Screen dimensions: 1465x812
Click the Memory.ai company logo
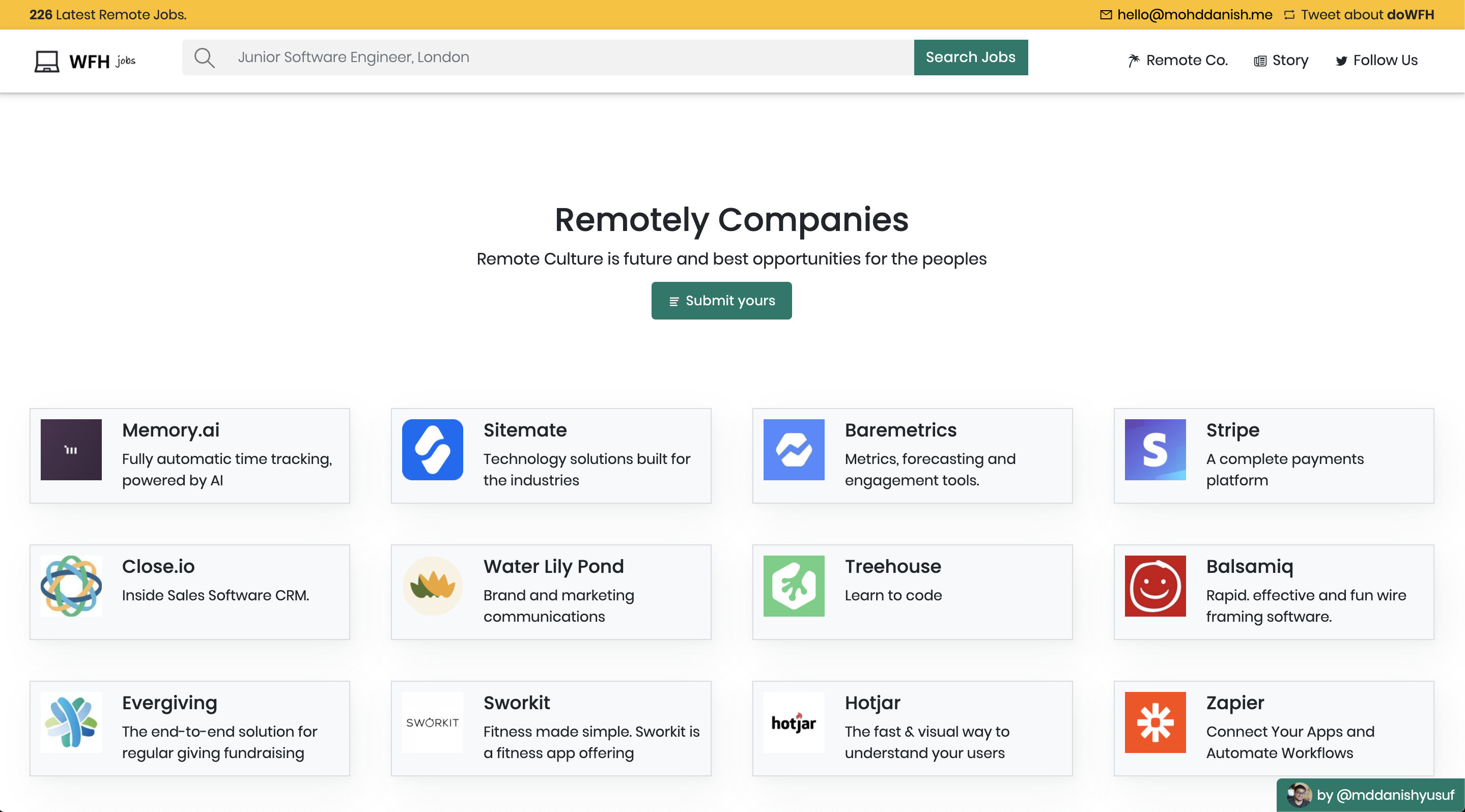[x=71, y=449]
